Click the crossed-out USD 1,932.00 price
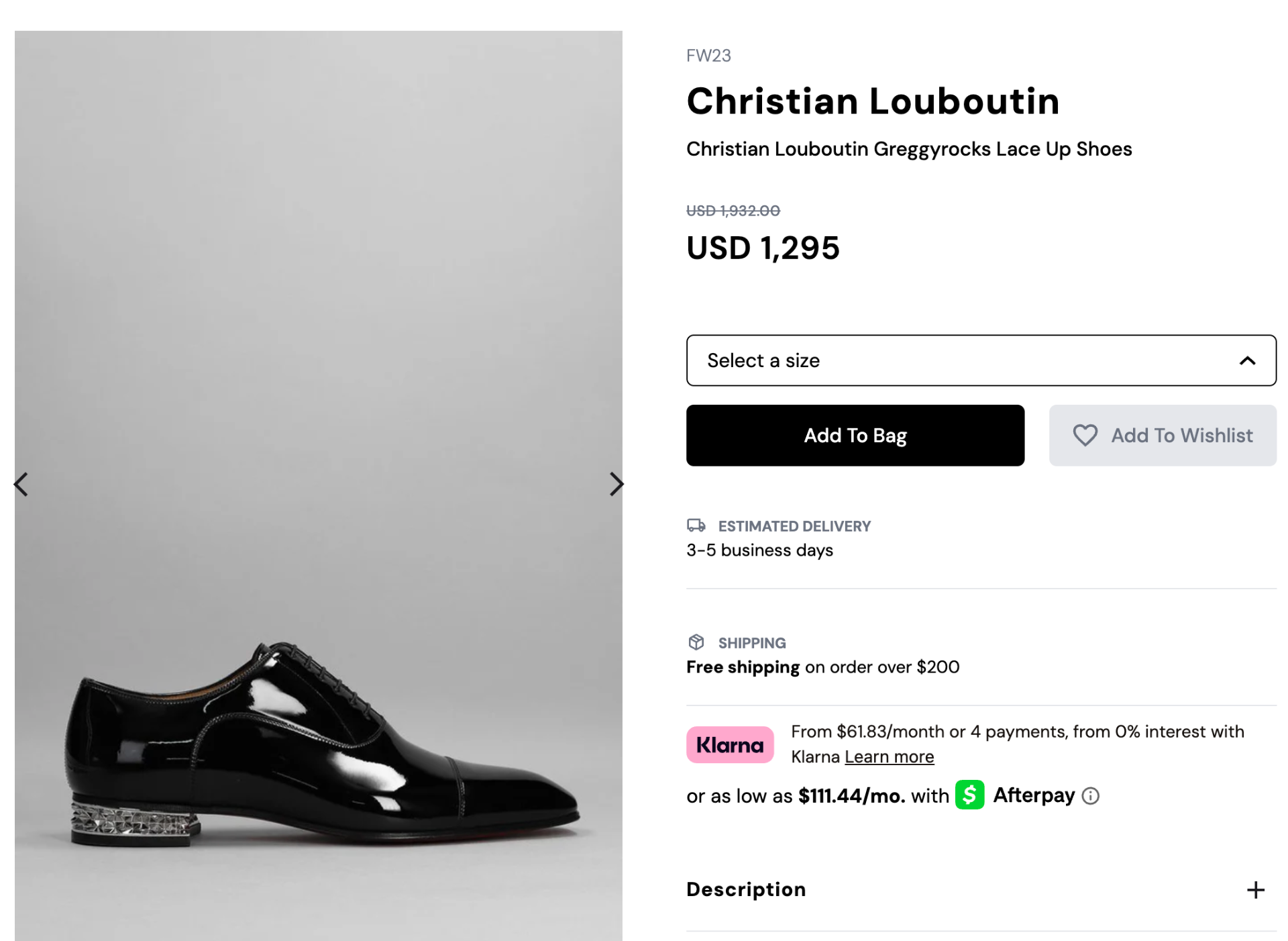Image resolution: width=1288 pixels, height=941 pixels. (x=732, y=210)
